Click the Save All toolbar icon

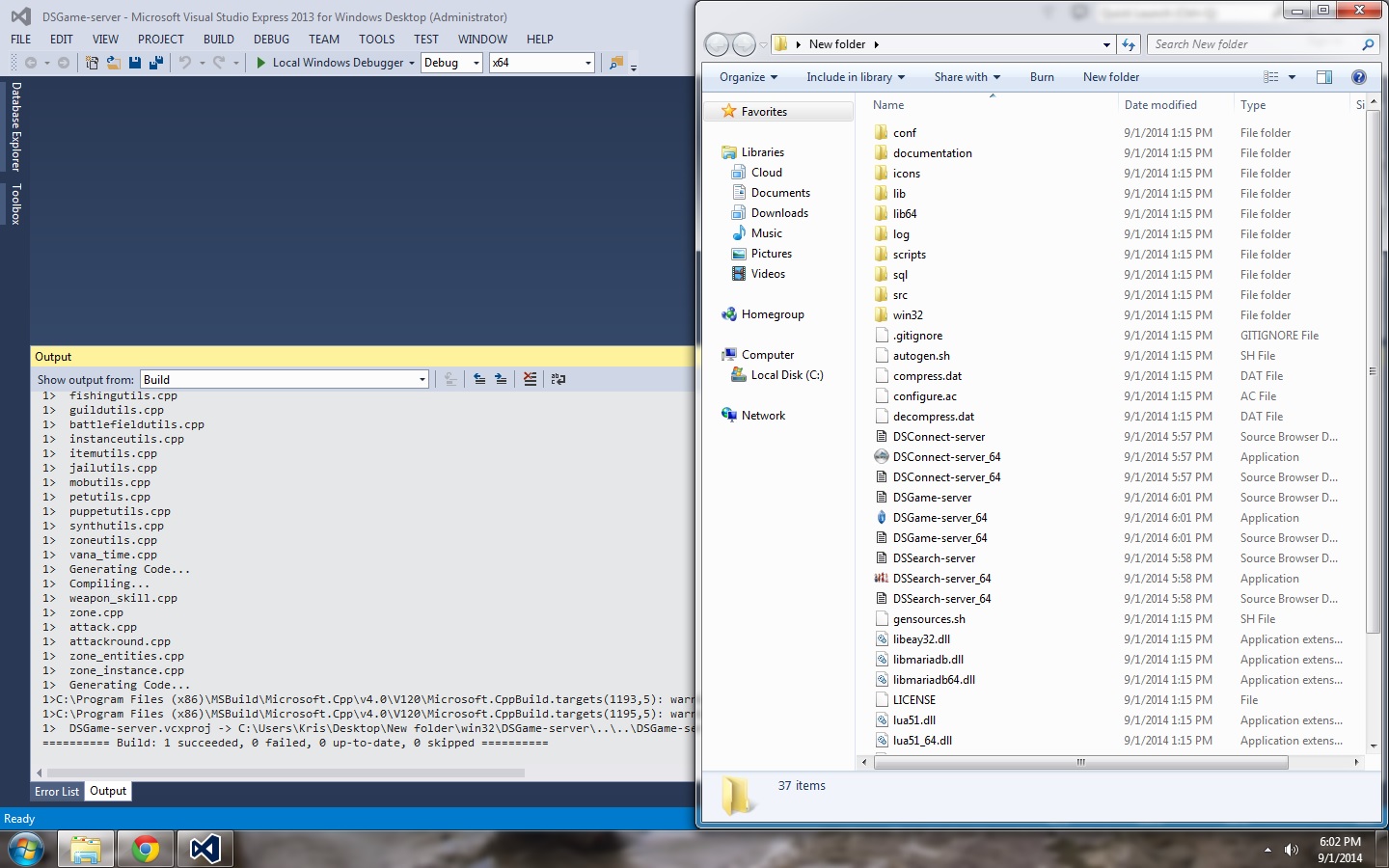click(155, 63)
